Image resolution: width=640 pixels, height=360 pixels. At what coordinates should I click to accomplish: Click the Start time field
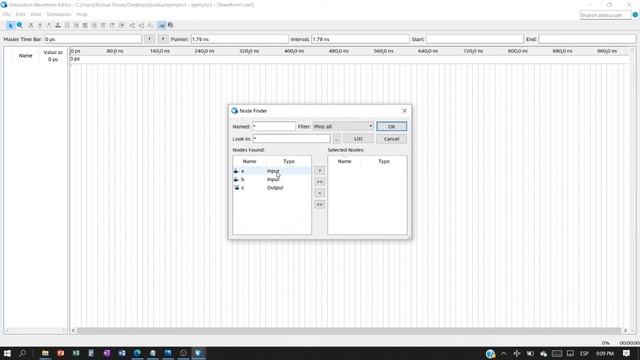pyautogui.click(x=475, y=39)
